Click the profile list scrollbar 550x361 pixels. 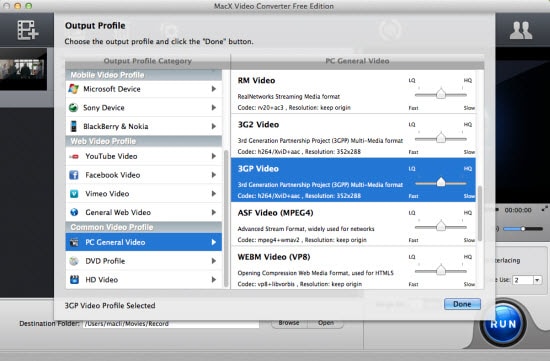pos(480,213)
